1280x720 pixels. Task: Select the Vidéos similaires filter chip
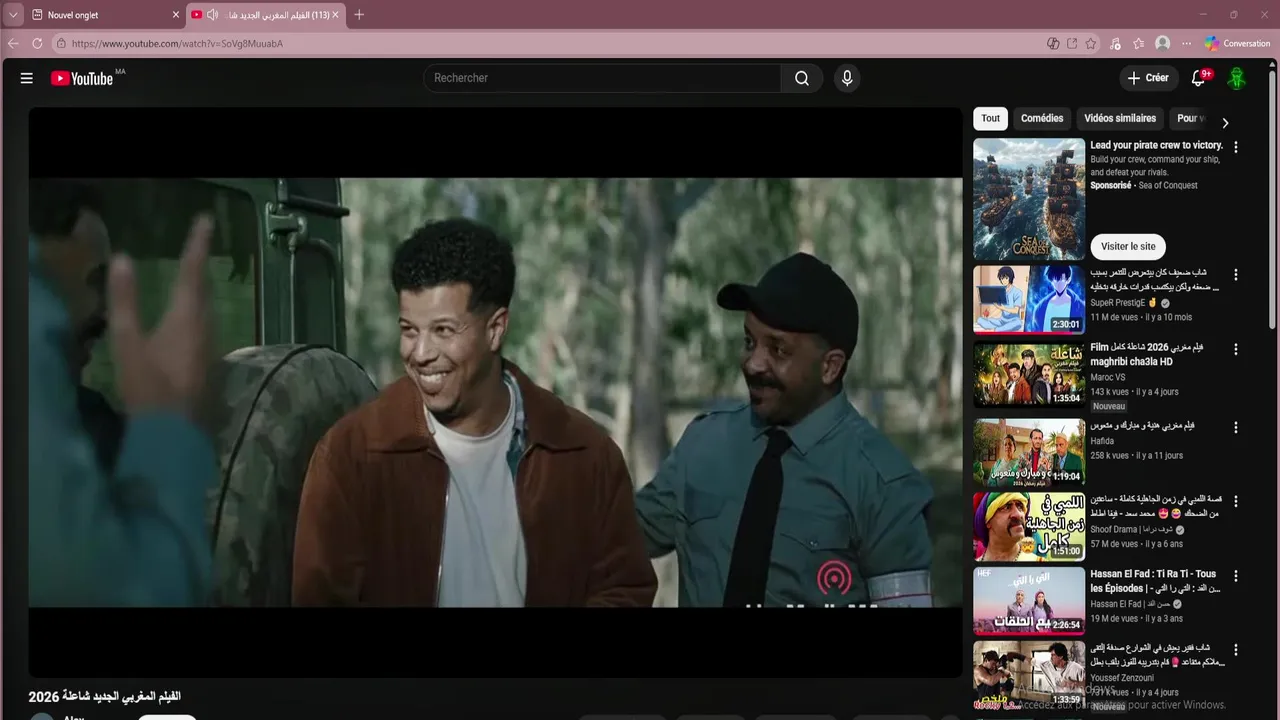click(1120, 118)
